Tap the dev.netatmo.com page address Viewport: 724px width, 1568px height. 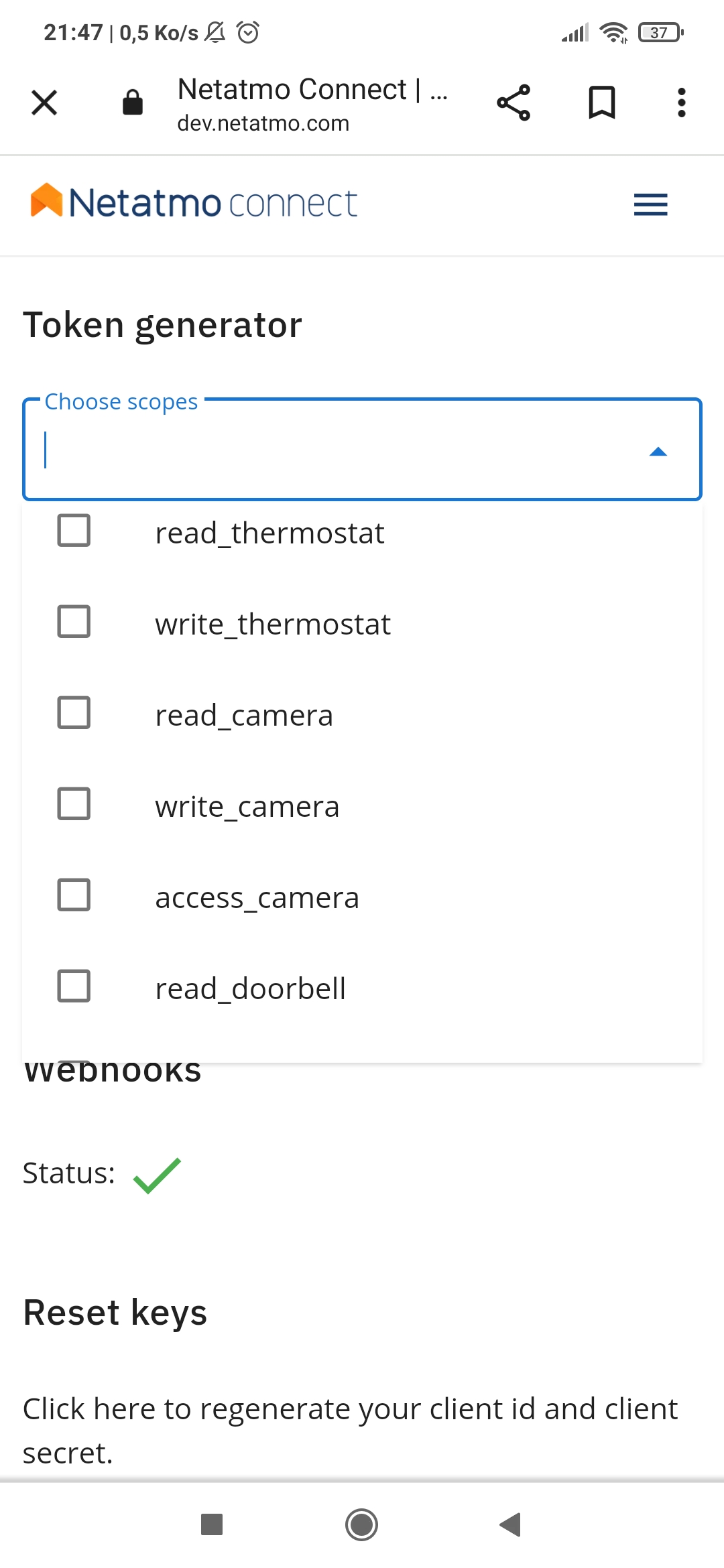point(263,124)
